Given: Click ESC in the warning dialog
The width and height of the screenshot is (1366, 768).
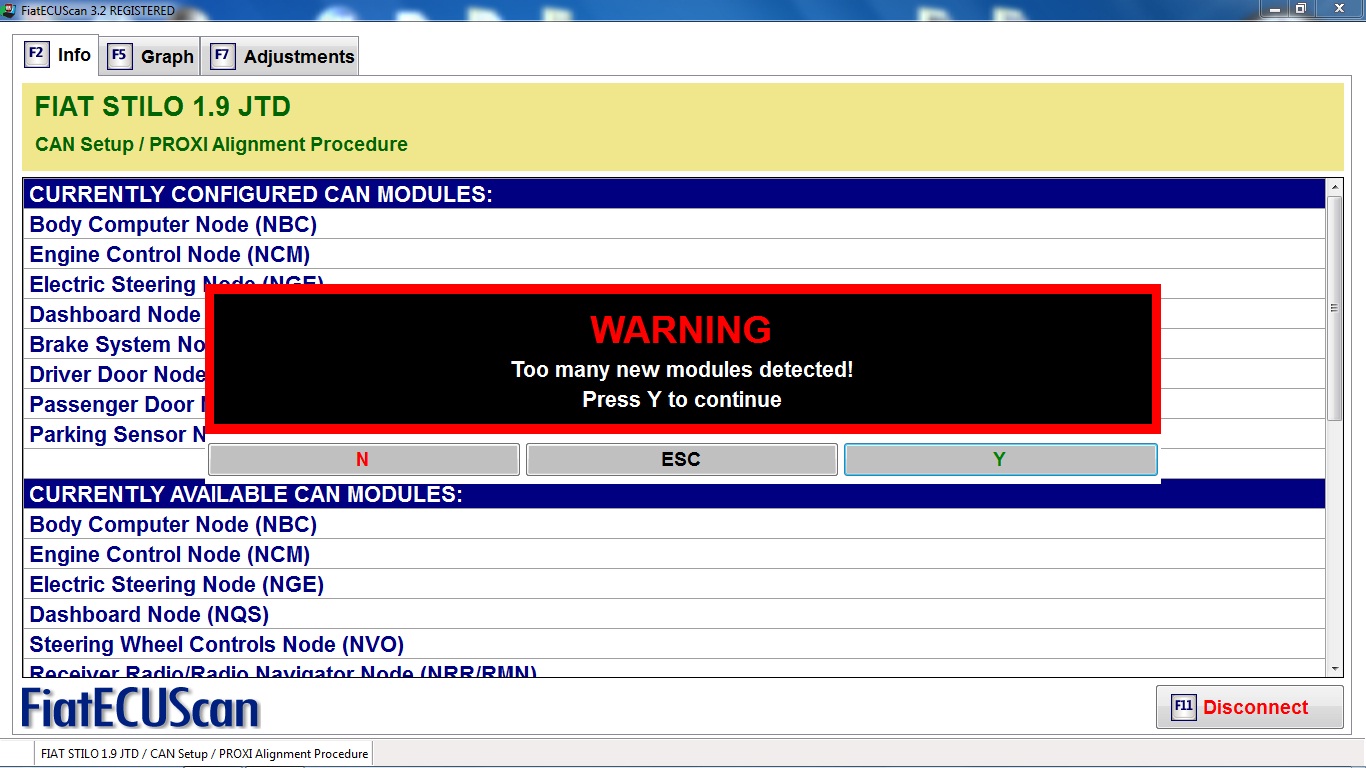Looking at the screenshot, I should (x=681, y=460).
